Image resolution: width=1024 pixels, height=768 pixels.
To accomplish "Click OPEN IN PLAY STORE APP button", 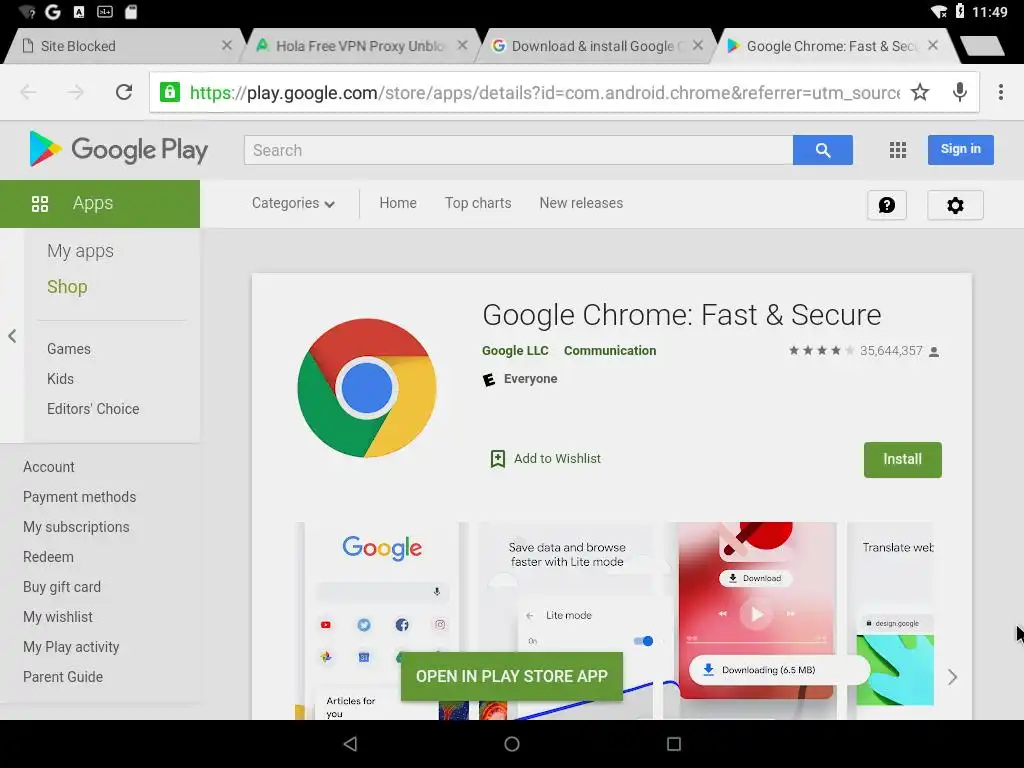I will 511,677.
